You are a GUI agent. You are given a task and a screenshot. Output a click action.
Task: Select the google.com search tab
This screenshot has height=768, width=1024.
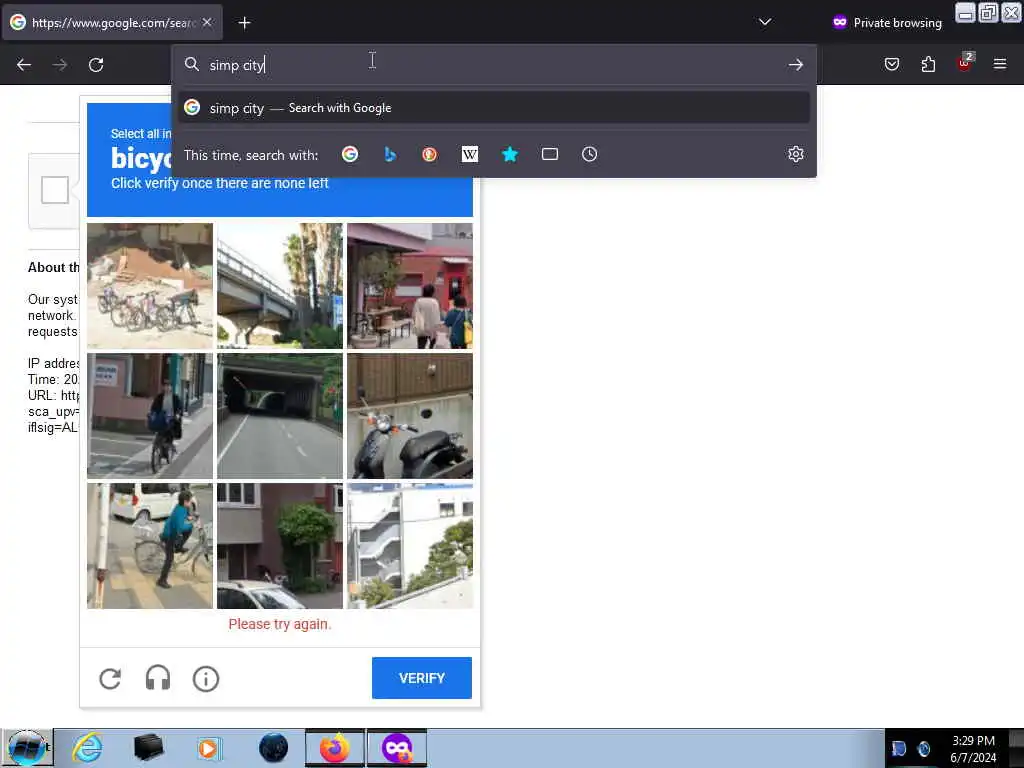[112, 23]
